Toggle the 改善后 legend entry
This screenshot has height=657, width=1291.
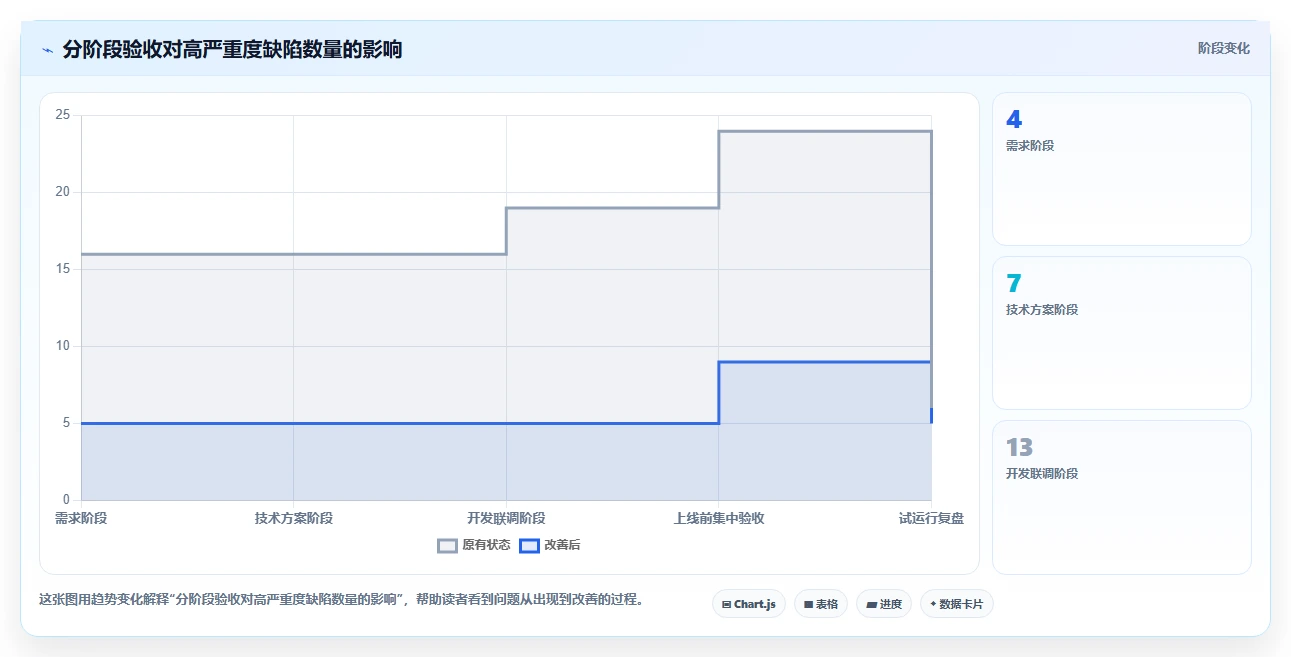pyautogui.click(x=551, y=545)
